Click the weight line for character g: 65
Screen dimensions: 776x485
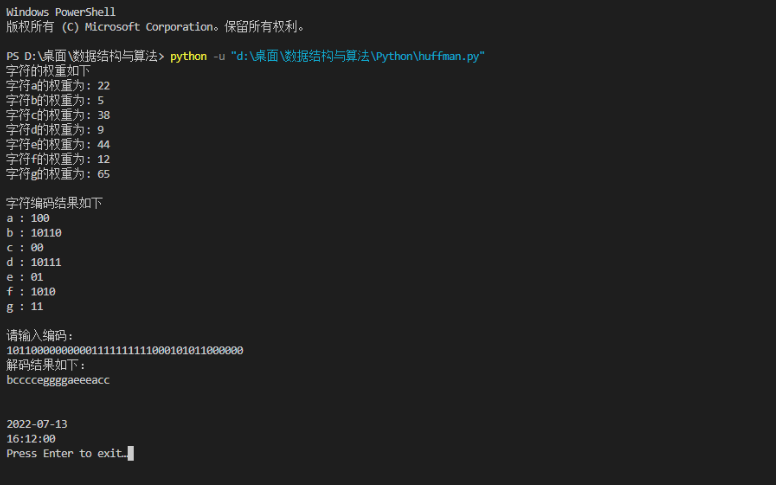point(58,174)
